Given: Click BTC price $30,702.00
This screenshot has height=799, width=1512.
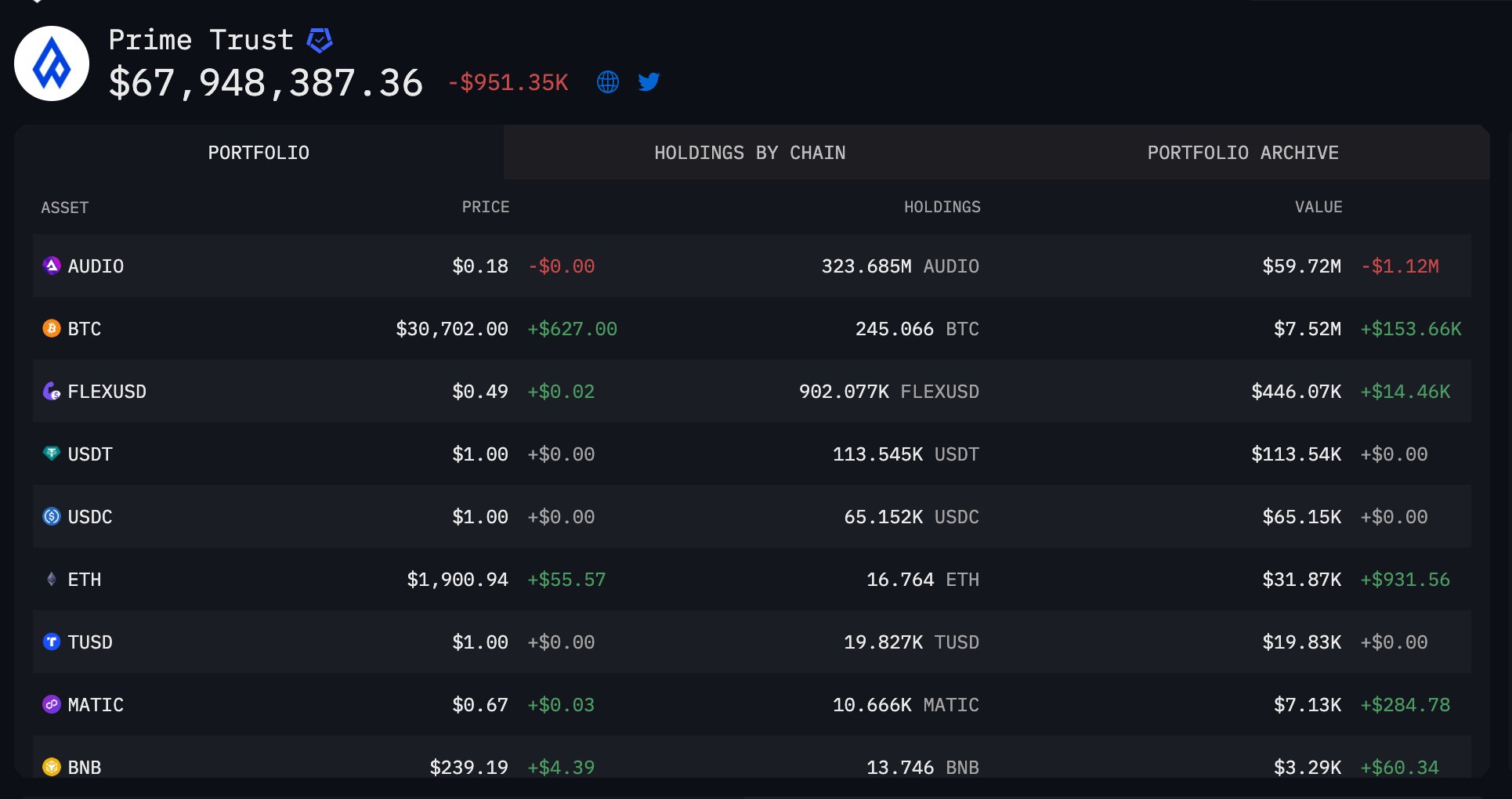Looking at the screenshot, I should coord(452,329).
